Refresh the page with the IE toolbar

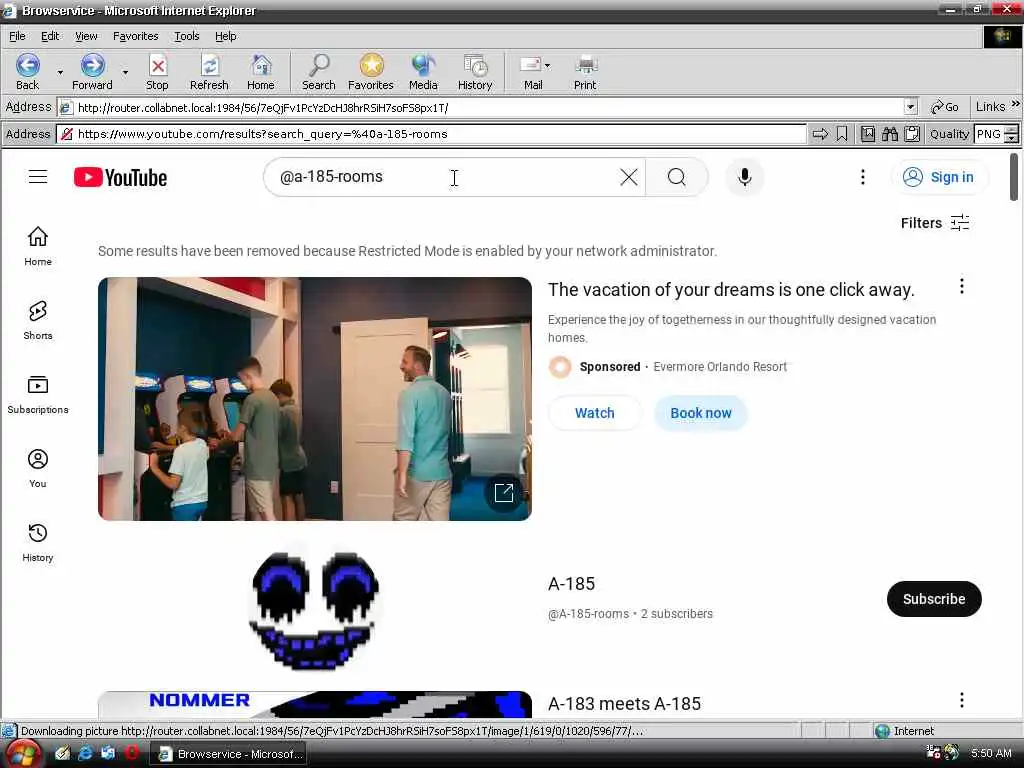point(209,72)
